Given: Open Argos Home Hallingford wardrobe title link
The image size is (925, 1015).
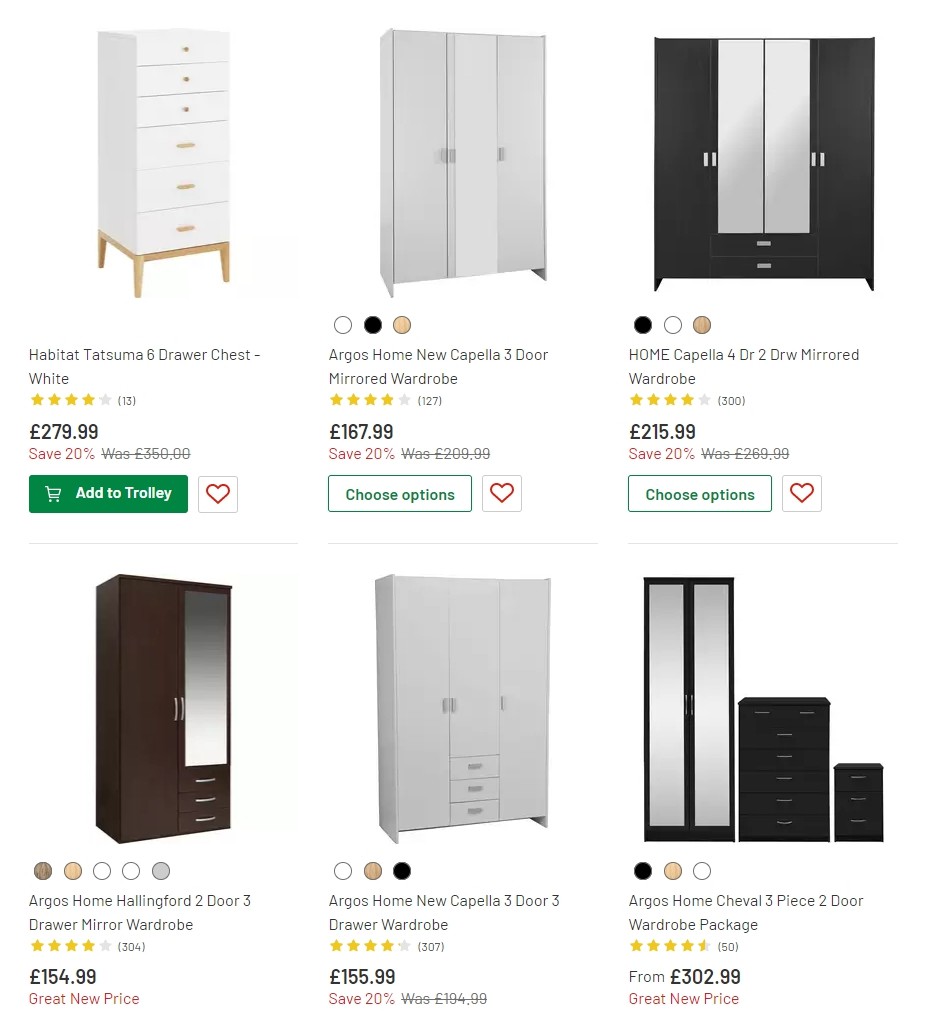Looking at the screenshot, I should [x=139, y=912].
